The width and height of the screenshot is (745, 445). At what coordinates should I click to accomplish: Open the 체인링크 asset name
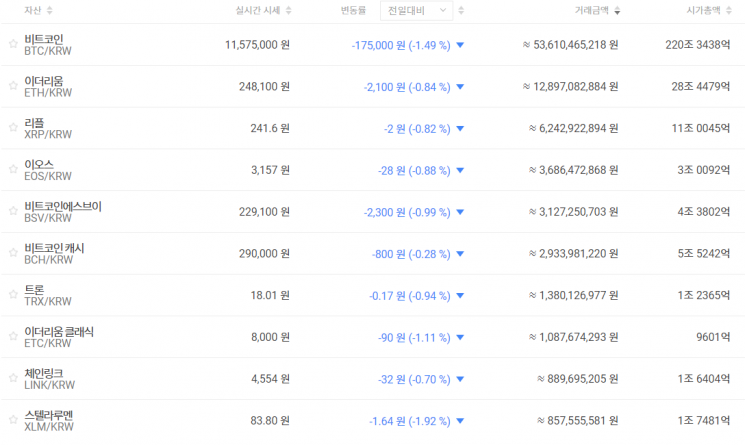coord(44,374)
